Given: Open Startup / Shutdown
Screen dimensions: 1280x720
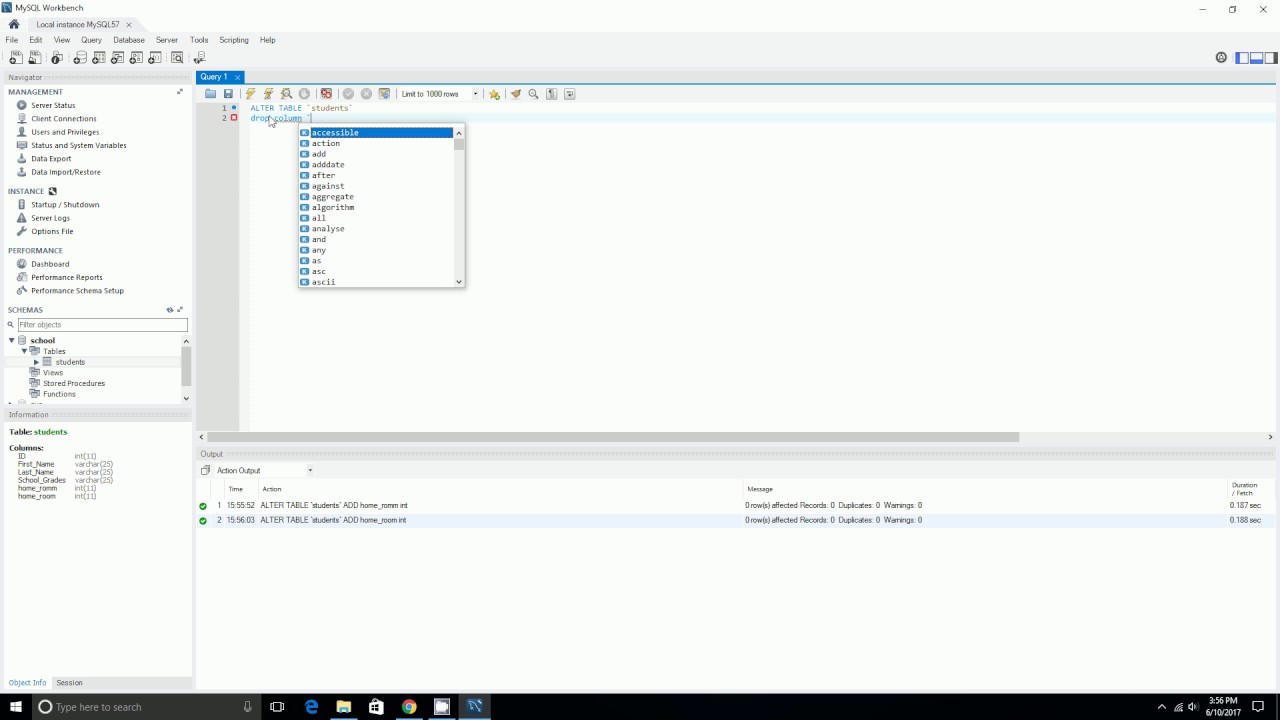Looking at the screenshot, I should click(x=65, y=205).
